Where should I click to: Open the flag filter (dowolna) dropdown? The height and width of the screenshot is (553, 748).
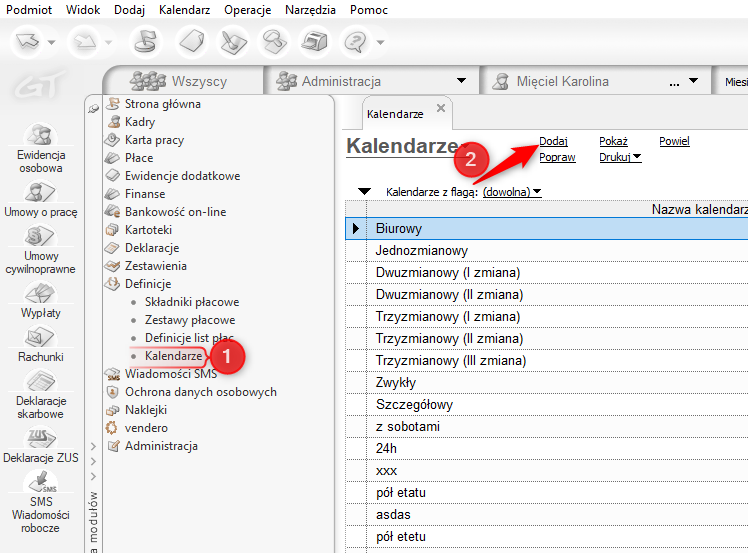tap(512, 192)
